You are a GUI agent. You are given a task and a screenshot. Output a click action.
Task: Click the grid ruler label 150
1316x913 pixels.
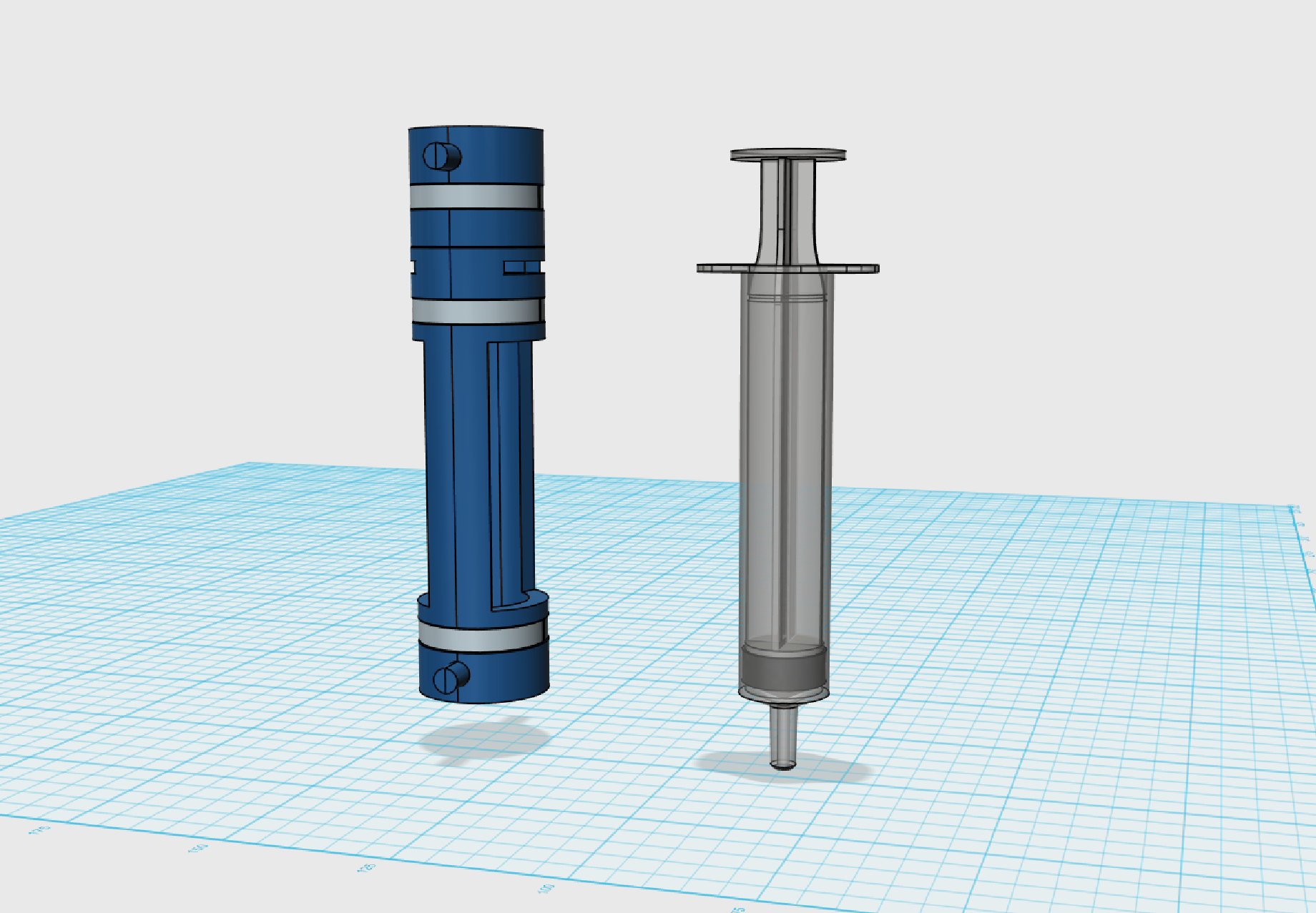point(197,847)
